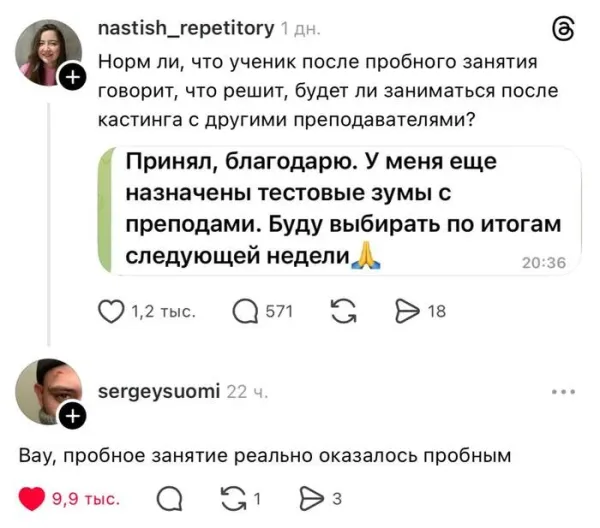
Task: Repost the nastish_repetitory thread
Action: [x=341, y=312]
